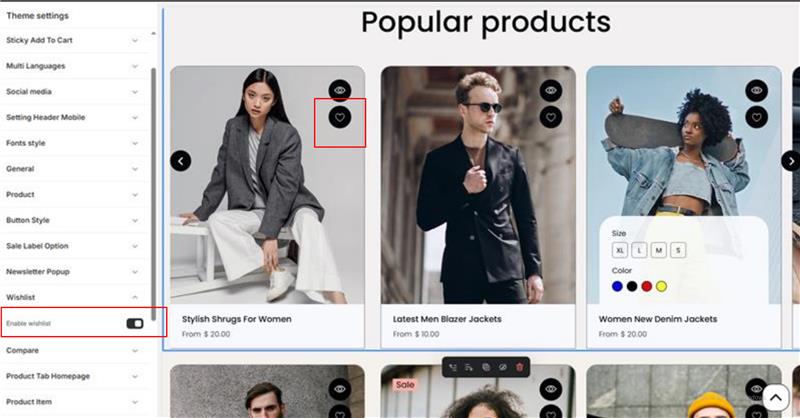800x418 pixels.
Task: Click the Stylish Shrugs For Women product photo
Action: [x=267, y=185]
